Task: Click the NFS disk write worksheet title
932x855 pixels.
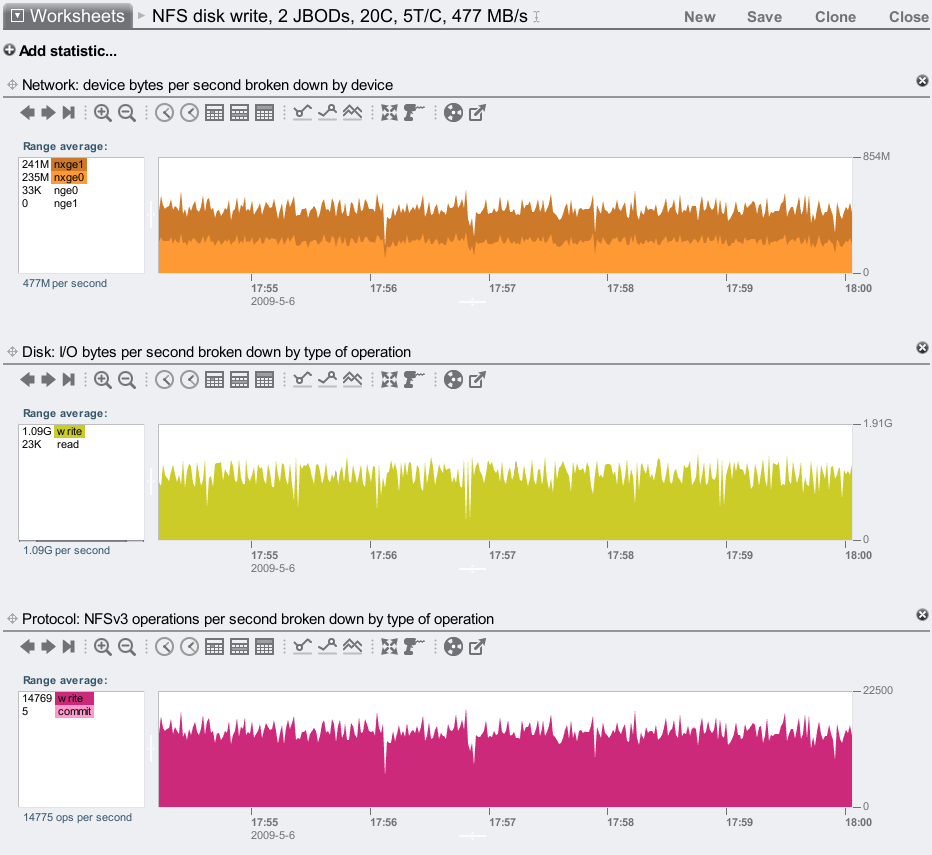Action: tap(340, 16)
